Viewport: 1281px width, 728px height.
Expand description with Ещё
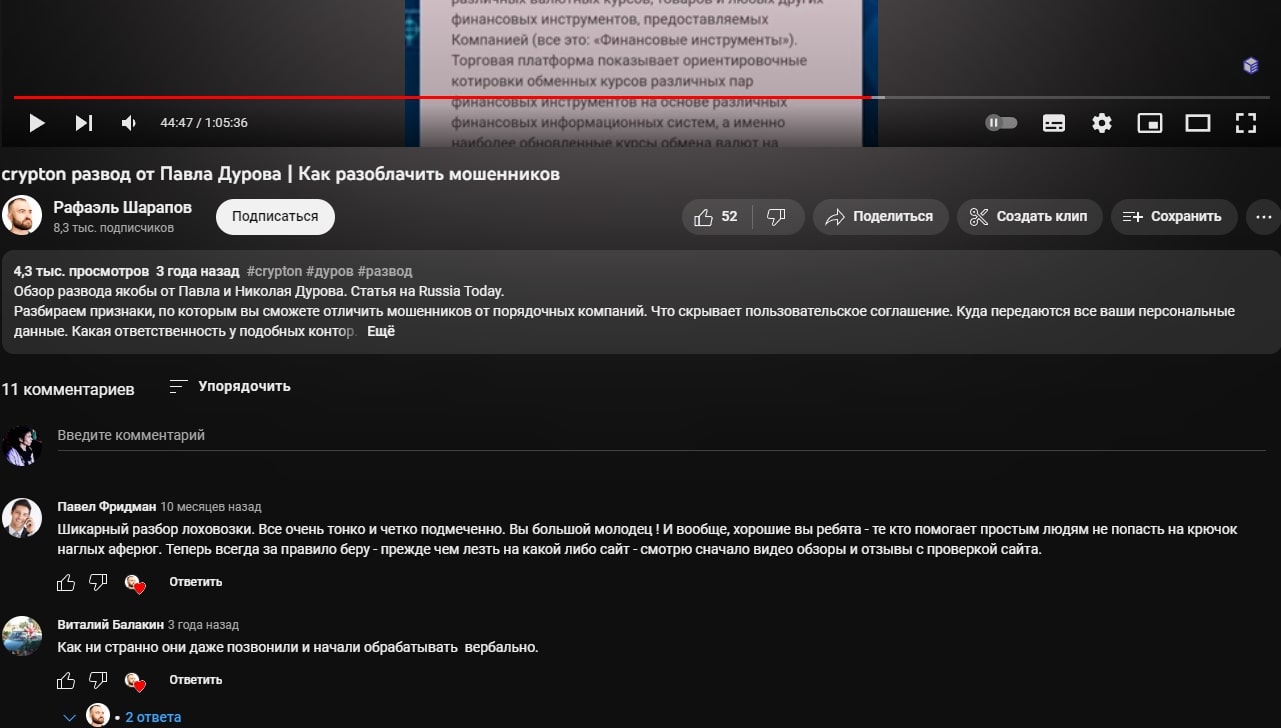[x=381, y=331]
